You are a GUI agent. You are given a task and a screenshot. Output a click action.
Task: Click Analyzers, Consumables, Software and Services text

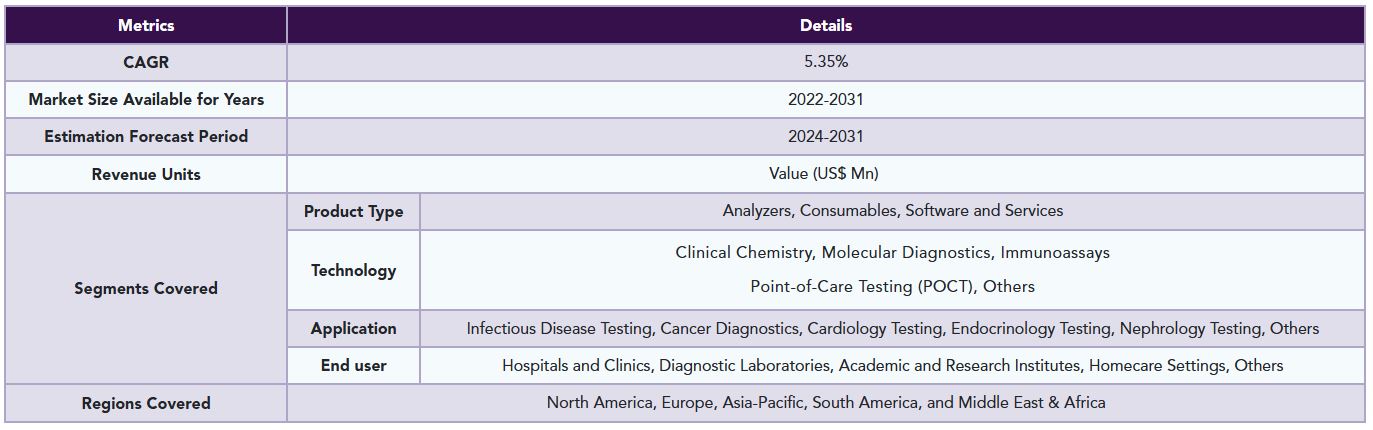[x=893, y=211]
